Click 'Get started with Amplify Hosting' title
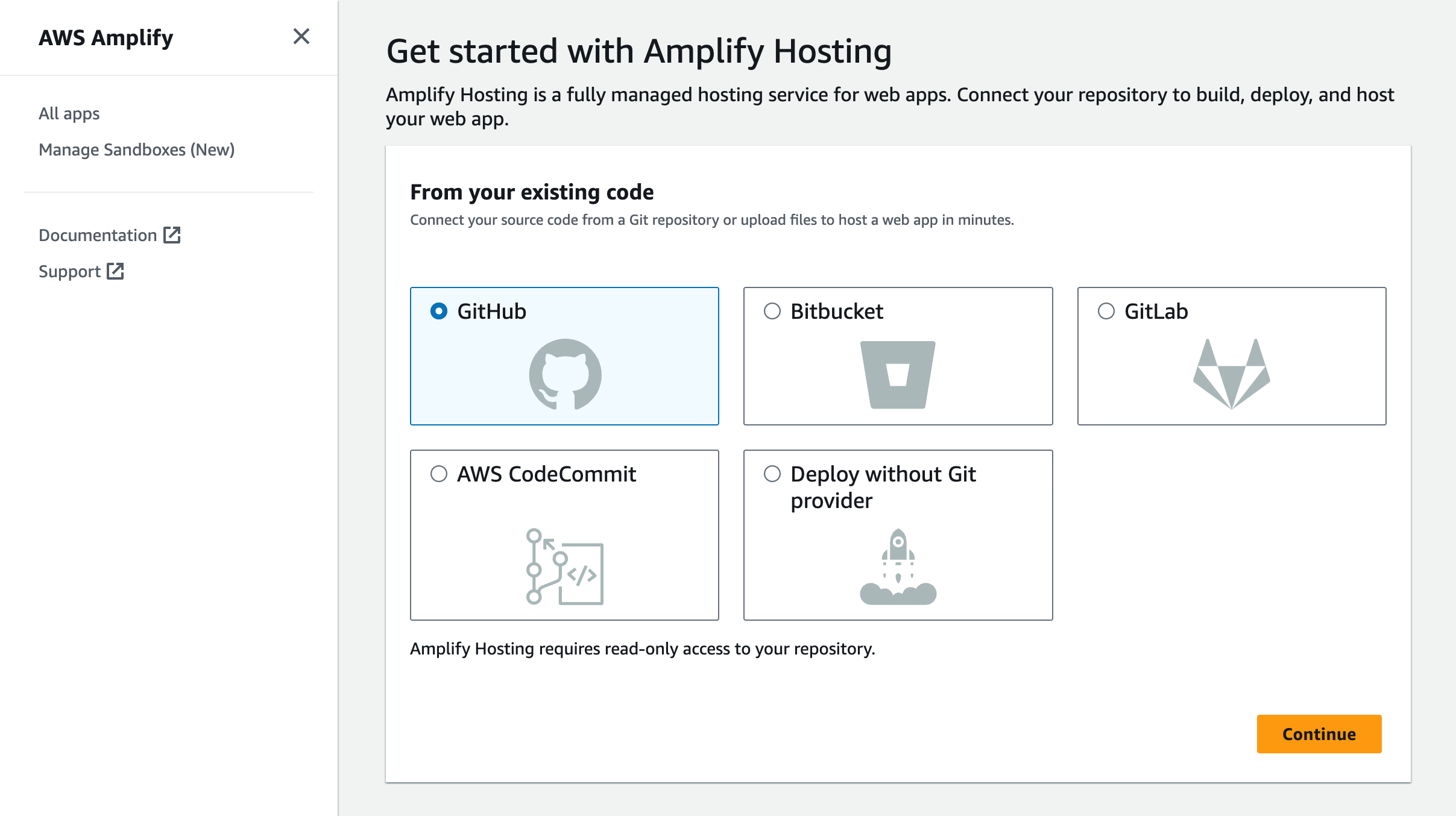 pos(639,51)
